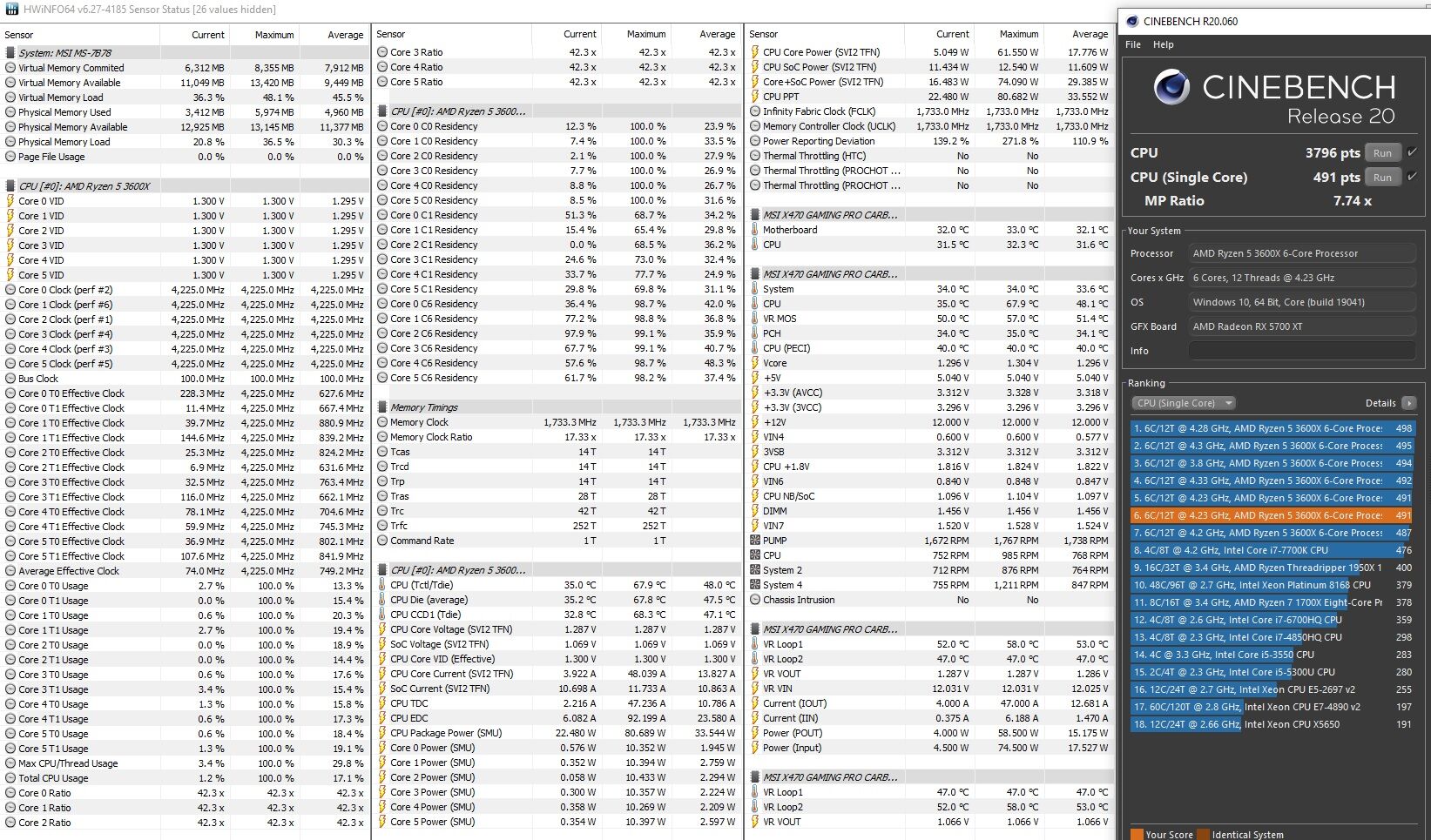Click the bolt icon beside CPU TDC
This screenshot has height=840, width=1431.
[x=382, y=703]
